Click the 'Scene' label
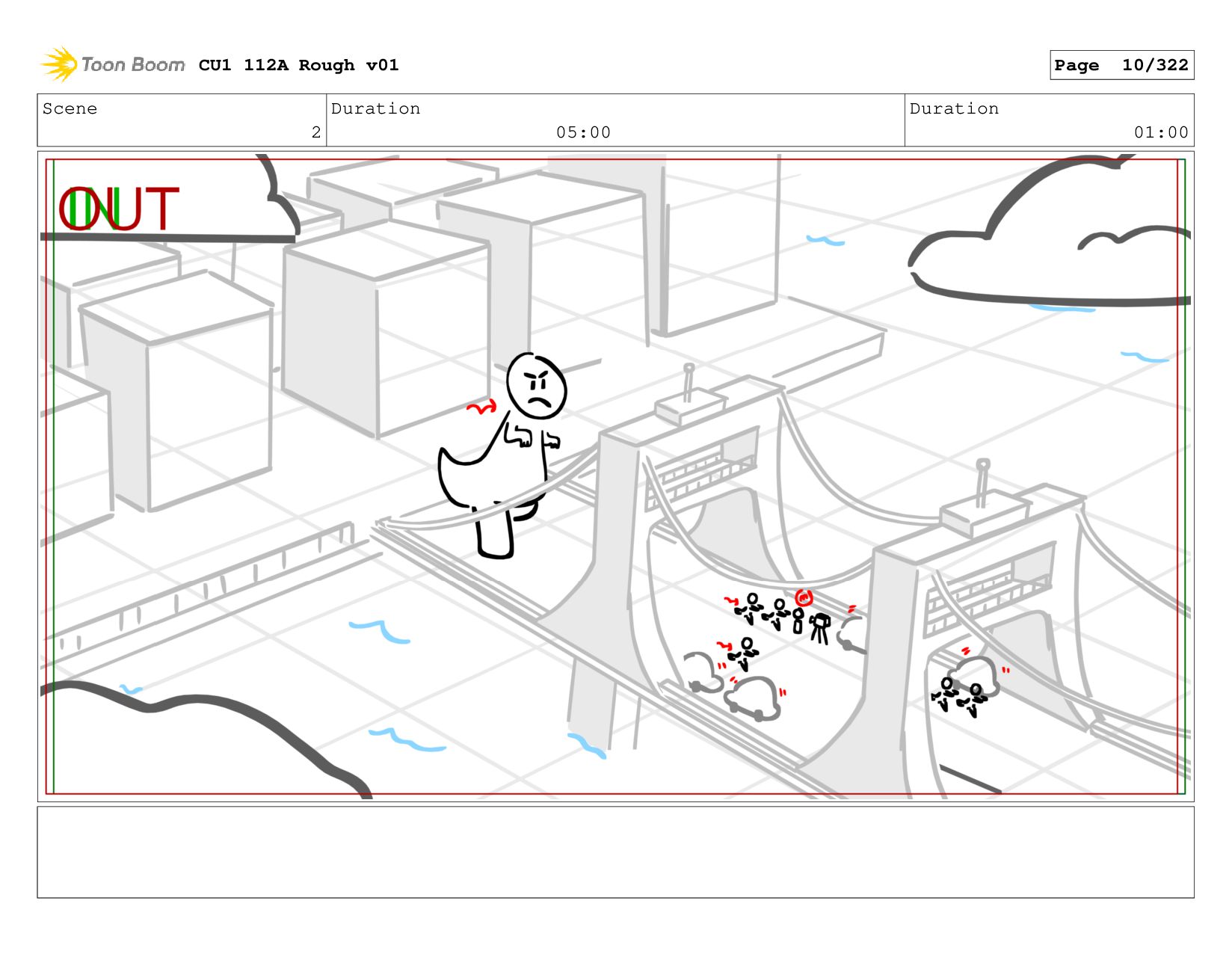 click(70, 108)
